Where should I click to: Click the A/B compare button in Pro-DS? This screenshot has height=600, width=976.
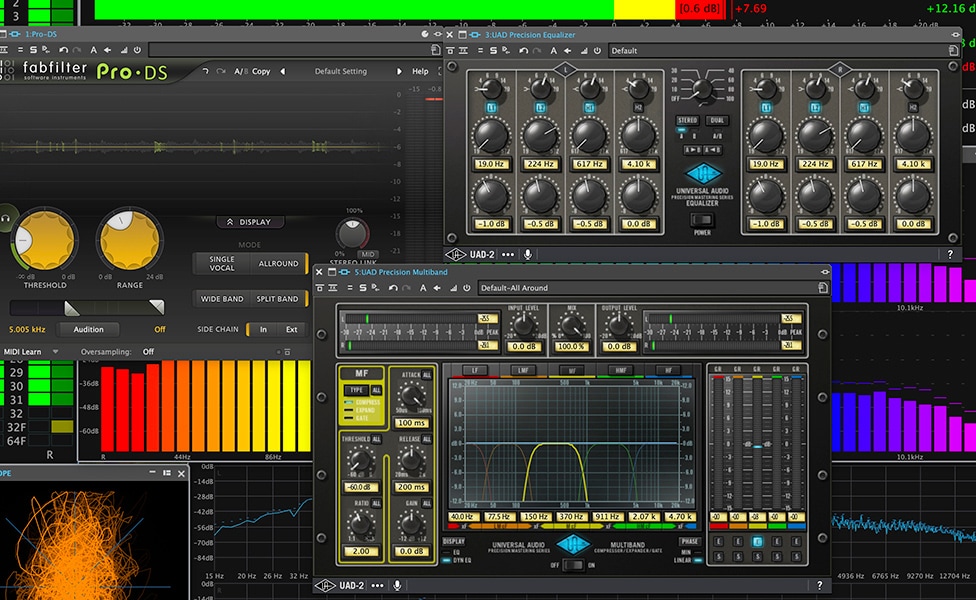coord(240,71)
